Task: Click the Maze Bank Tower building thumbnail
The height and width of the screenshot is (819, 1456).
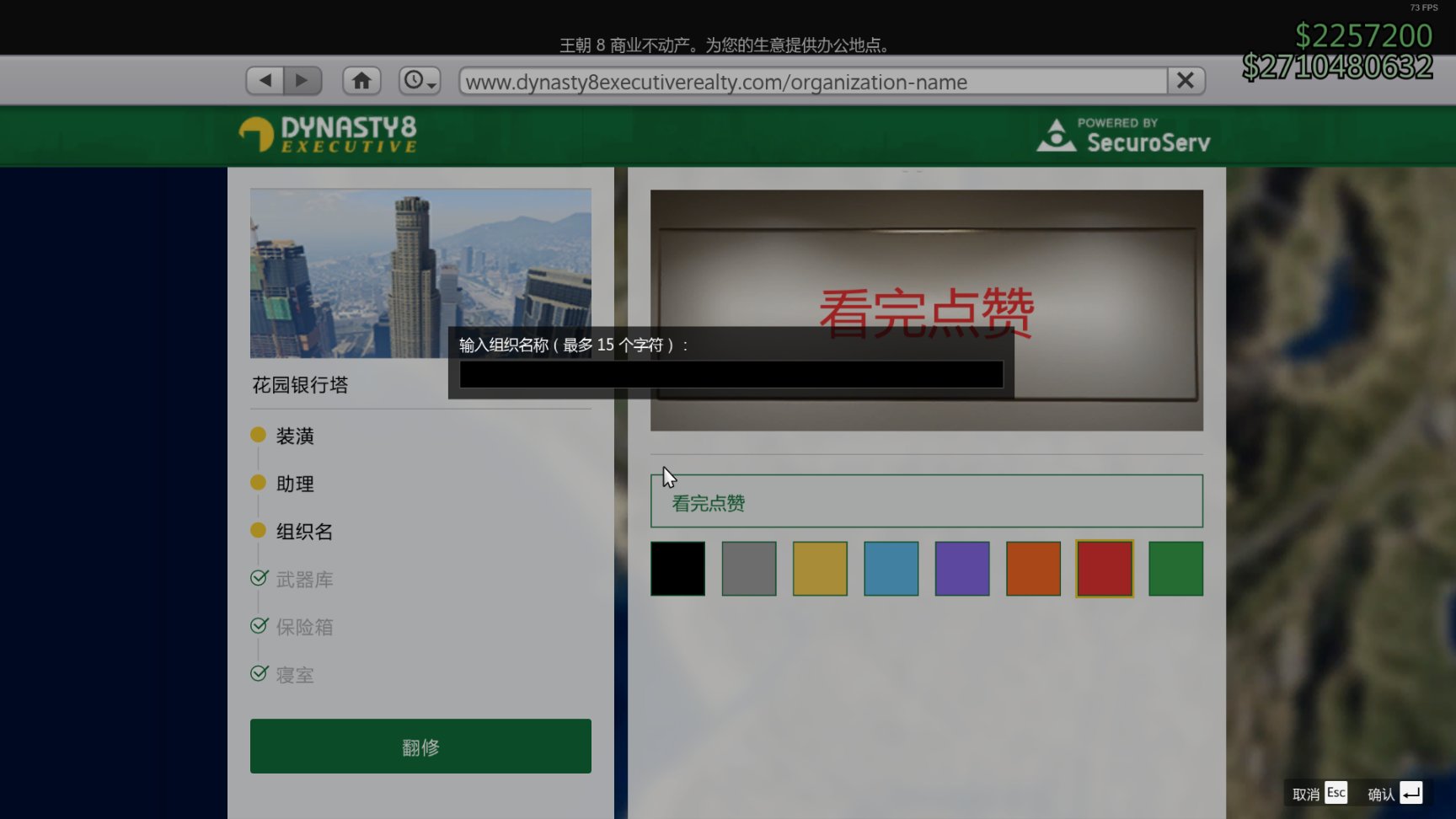Action: [x=420, y=273]
